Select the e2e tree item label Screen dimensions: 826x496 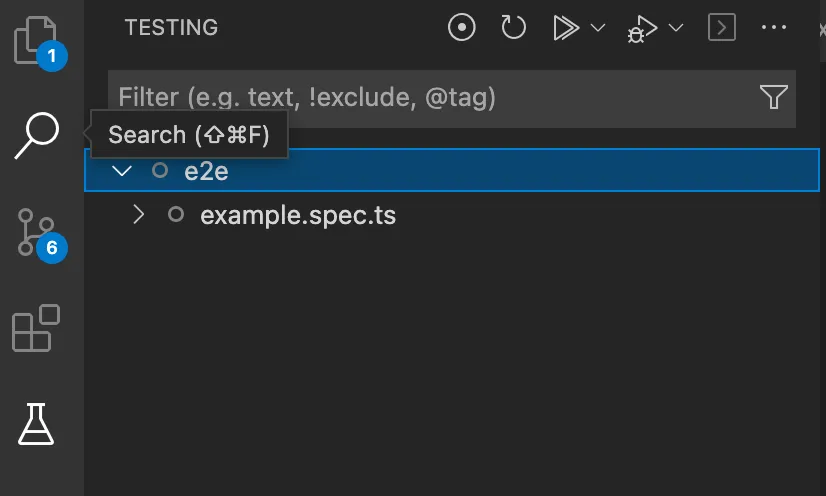(207, 171)
